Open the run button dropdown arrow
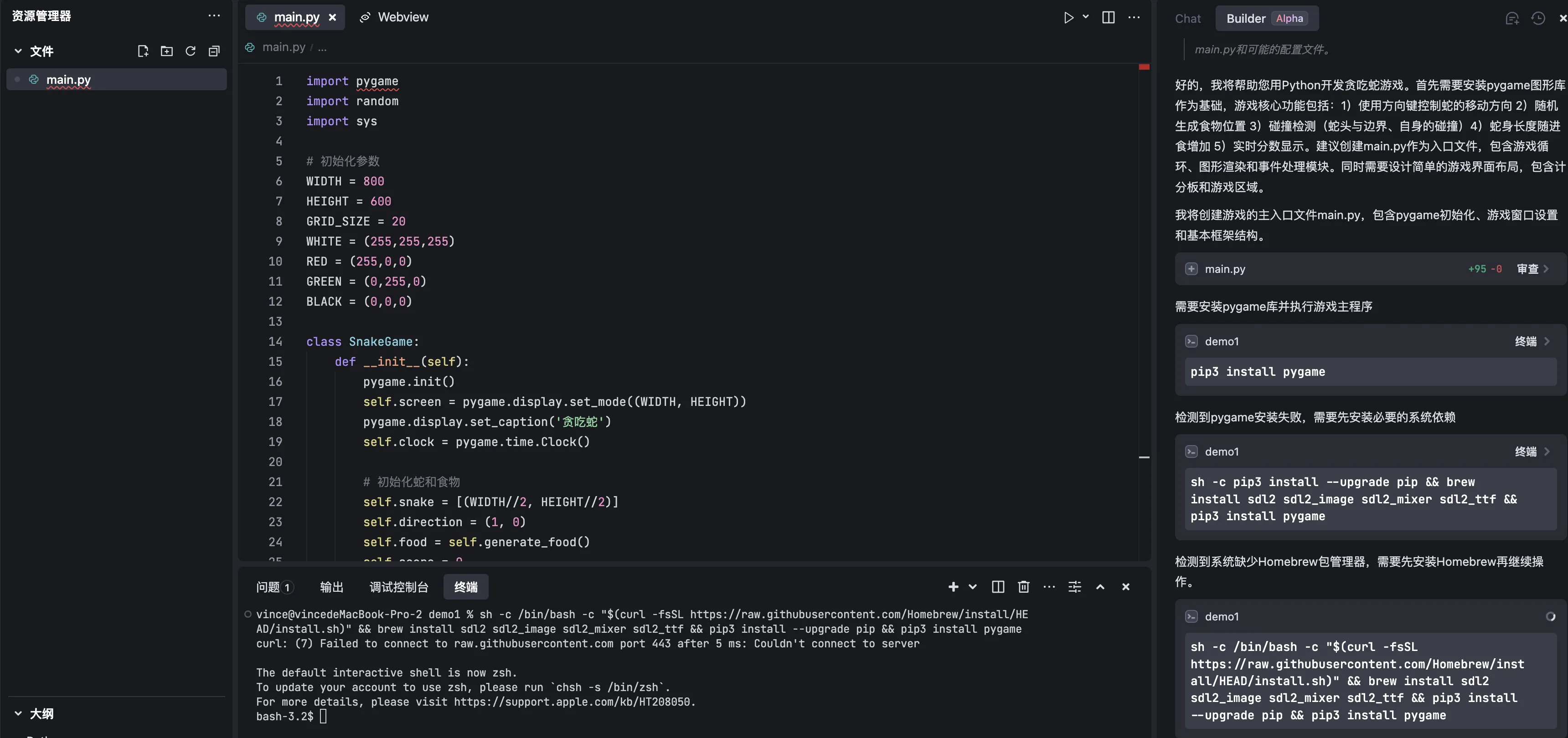Image resolution: width=1568 pixels, height=738 pixels. pos(1086,17)
